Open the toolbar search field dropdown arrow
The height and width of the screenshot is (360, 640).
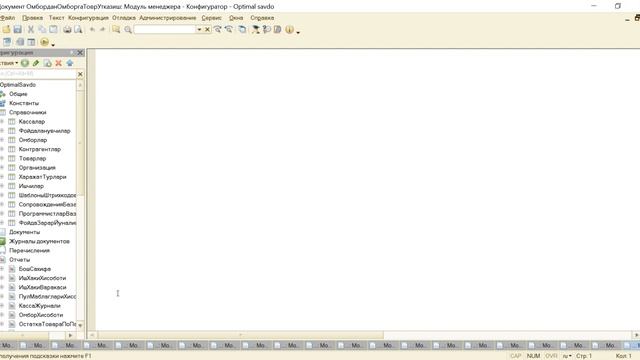pyautogui.click(x=199, y=29)
